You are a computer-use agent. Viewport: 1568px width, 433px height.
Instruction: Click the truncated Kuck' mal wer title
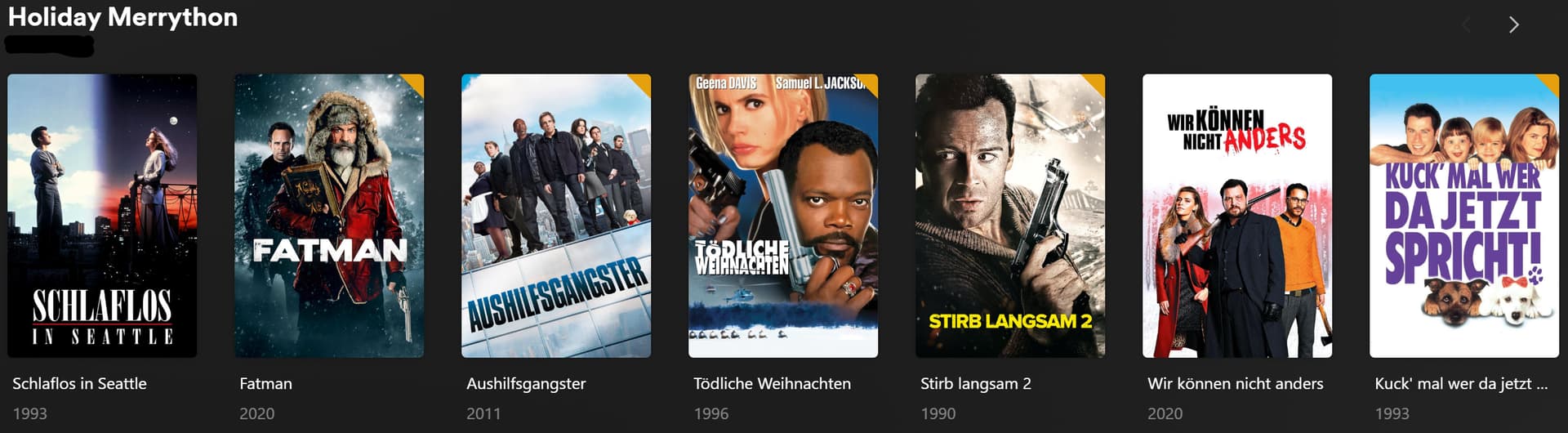tap(1461, 383)
